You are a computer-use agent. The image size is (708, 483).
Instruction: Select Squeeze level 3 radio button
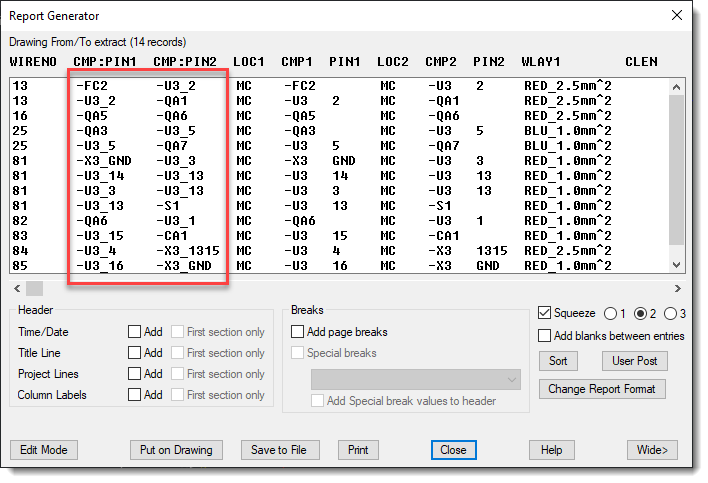(671, 313)
